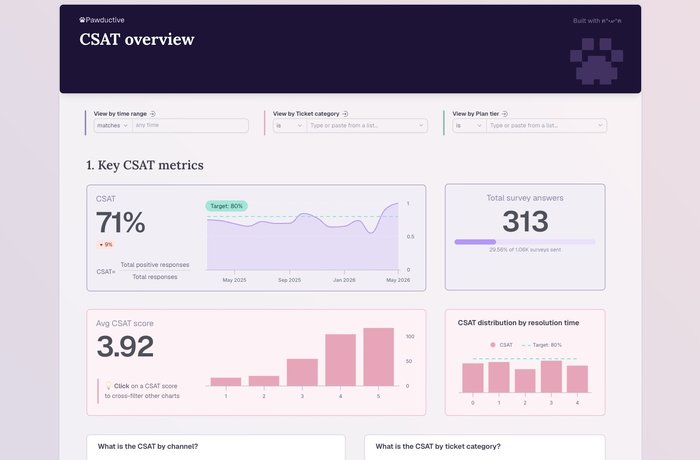
Task: Click bar 0 in resolution time chart
Action: click(473, 378)
